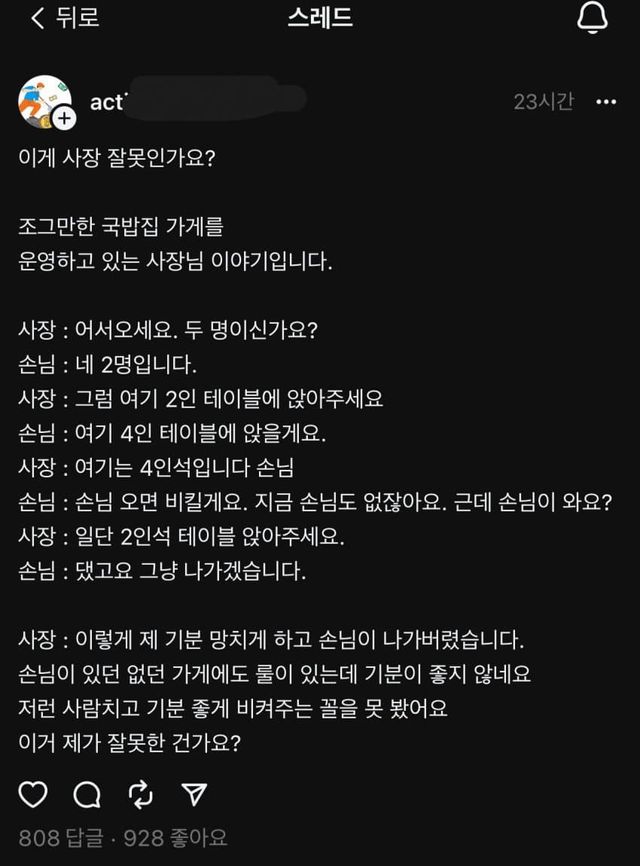This screenshot has width=640, height=866.
Task: Share the post with the paper plane icon
Action: 194,793
